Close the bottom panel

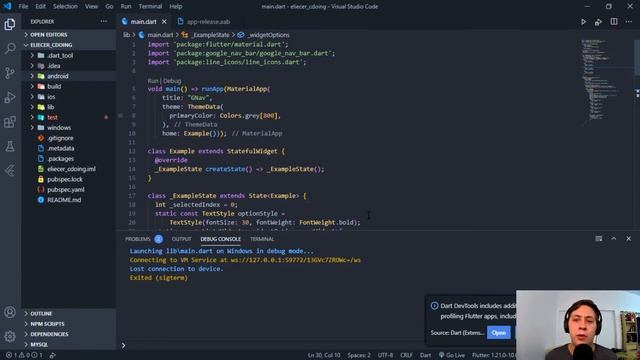629,239
